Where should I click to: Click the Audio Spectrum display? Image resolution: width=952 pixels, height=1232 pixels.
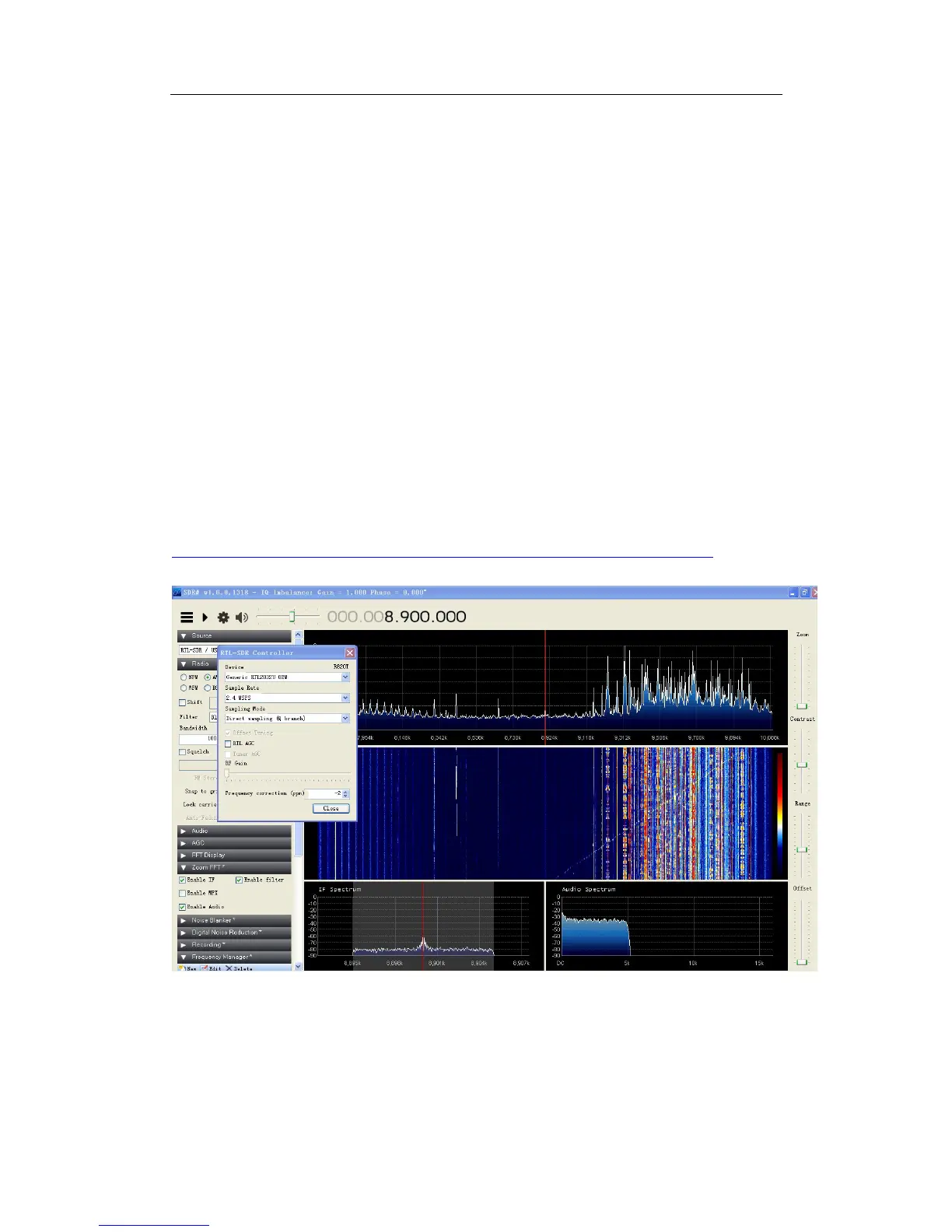click(x=667, y=926)
